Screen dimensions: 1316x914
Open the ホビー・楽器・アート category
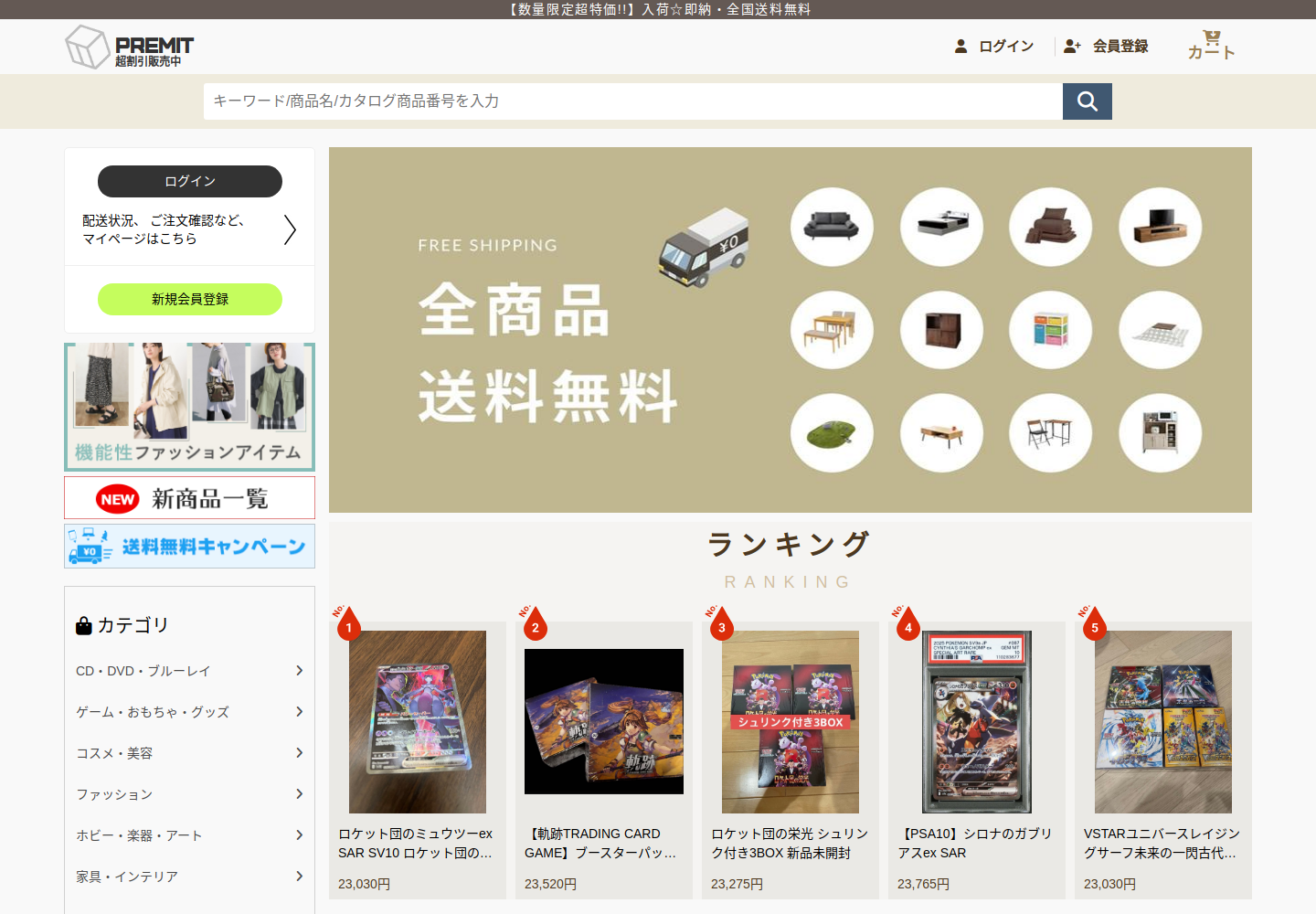pyautogui.click(x=139, y=835)
